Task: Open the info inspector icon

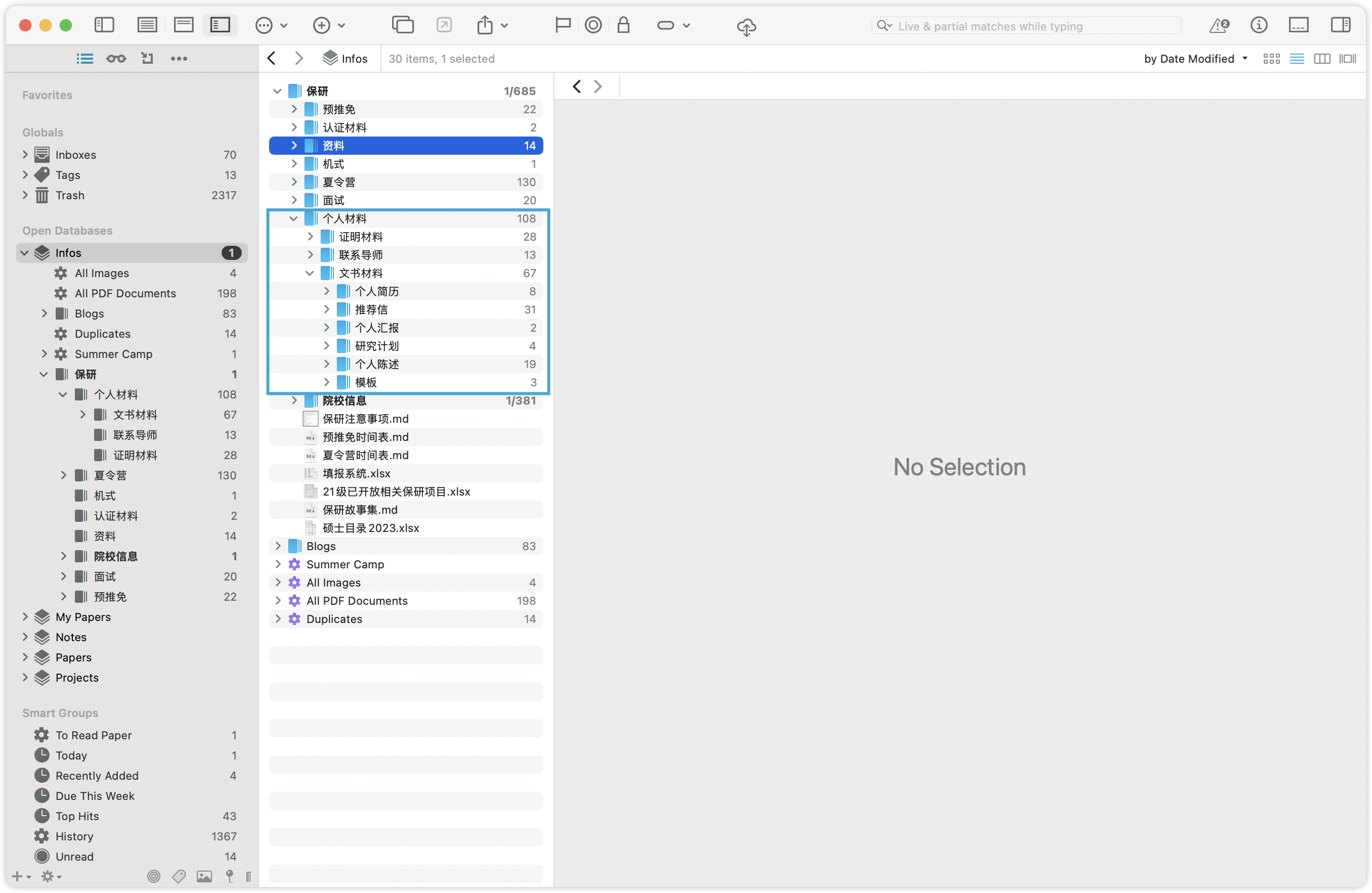Action: coord(1259,25)
